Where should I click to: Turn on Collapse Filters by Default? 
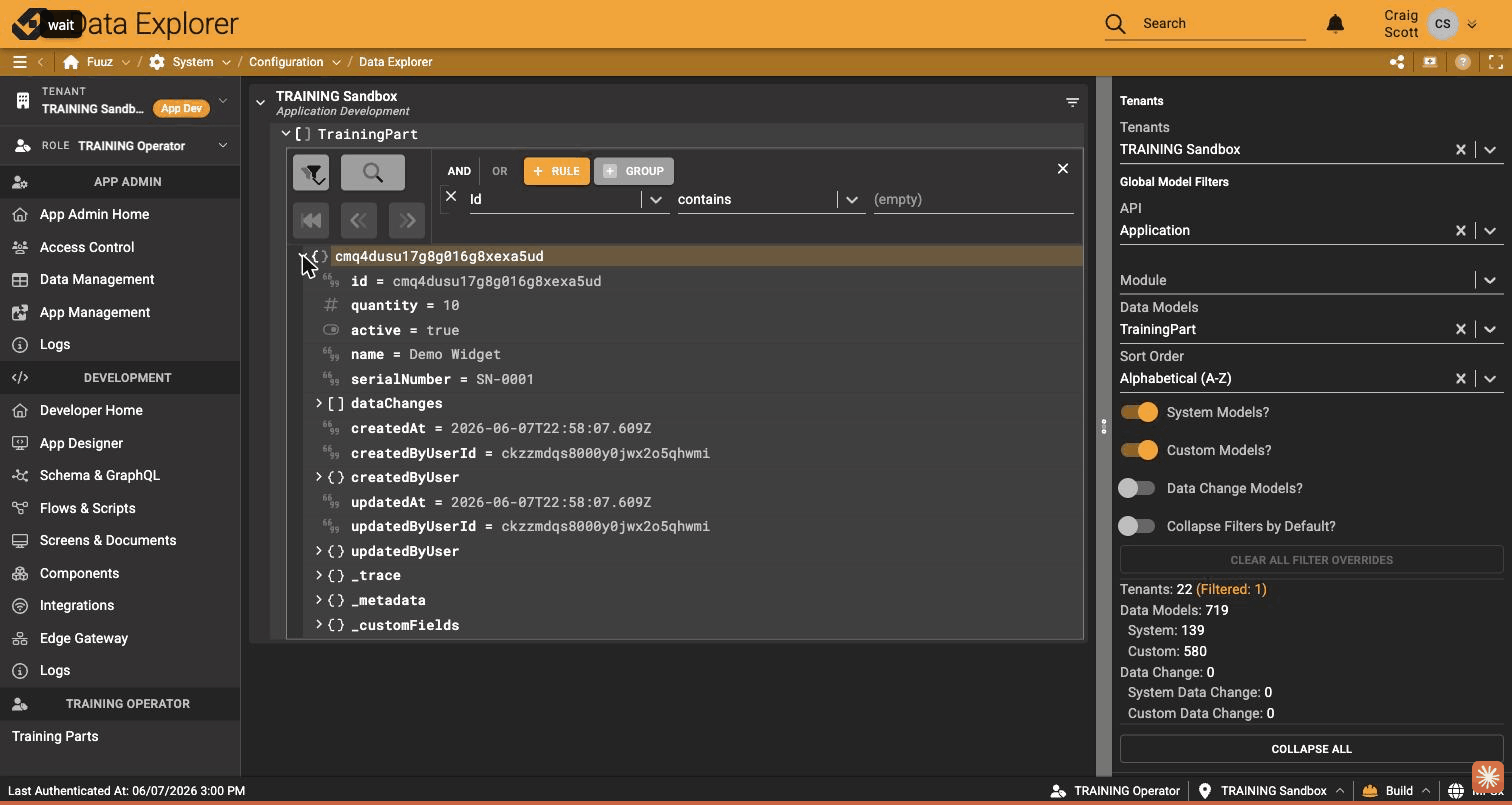coord(1138,526)
